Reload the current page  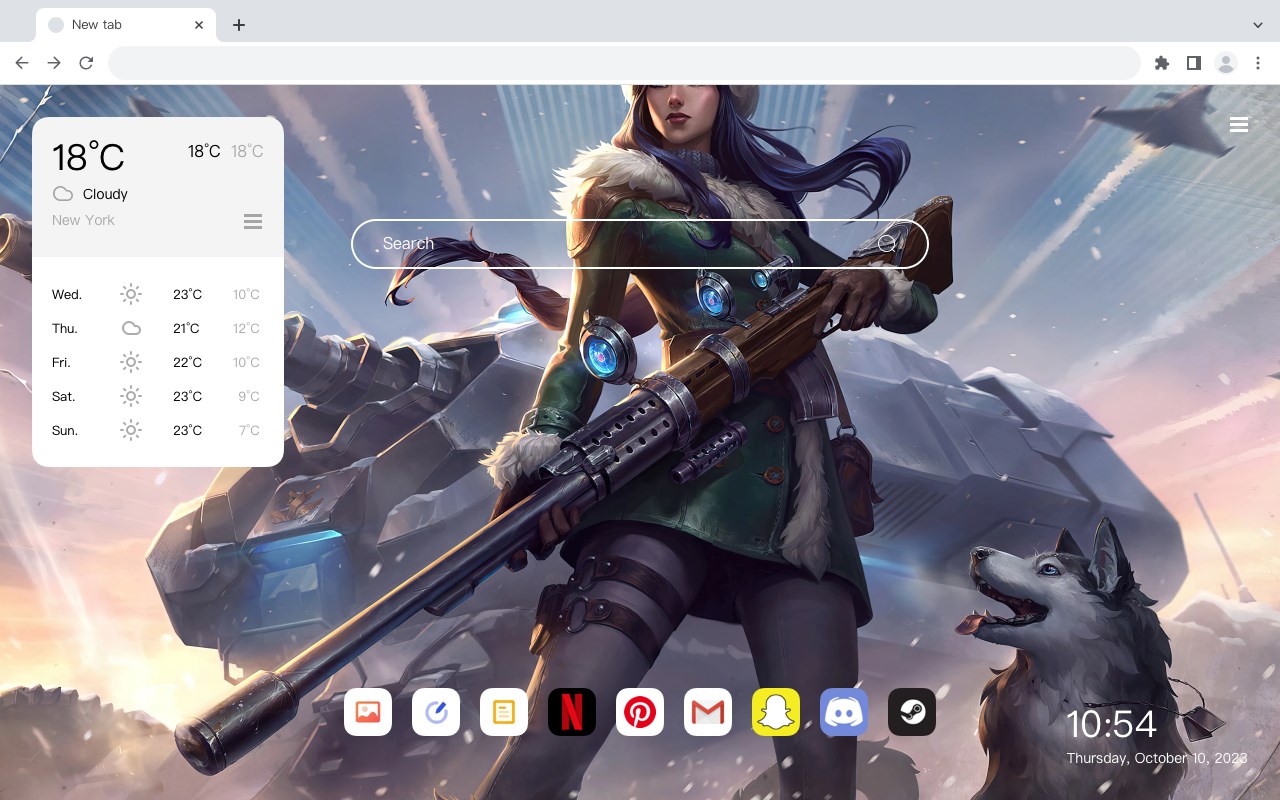[x=86, y=63]
